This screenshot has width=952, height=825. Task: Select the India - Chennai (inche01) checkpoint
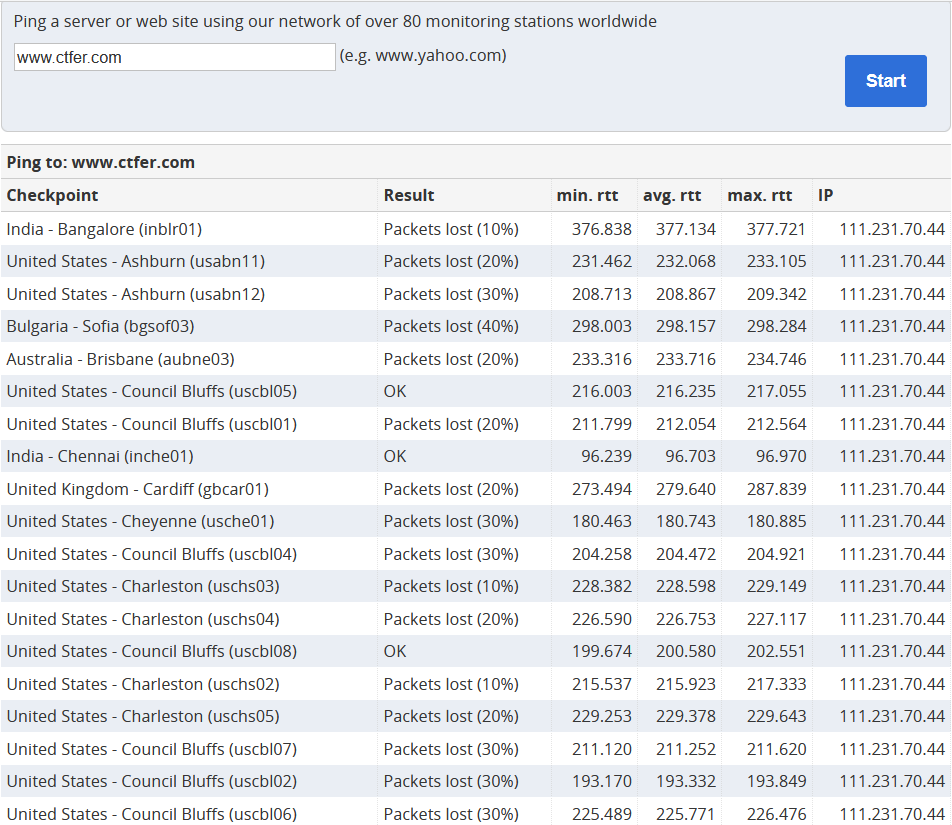100,456
